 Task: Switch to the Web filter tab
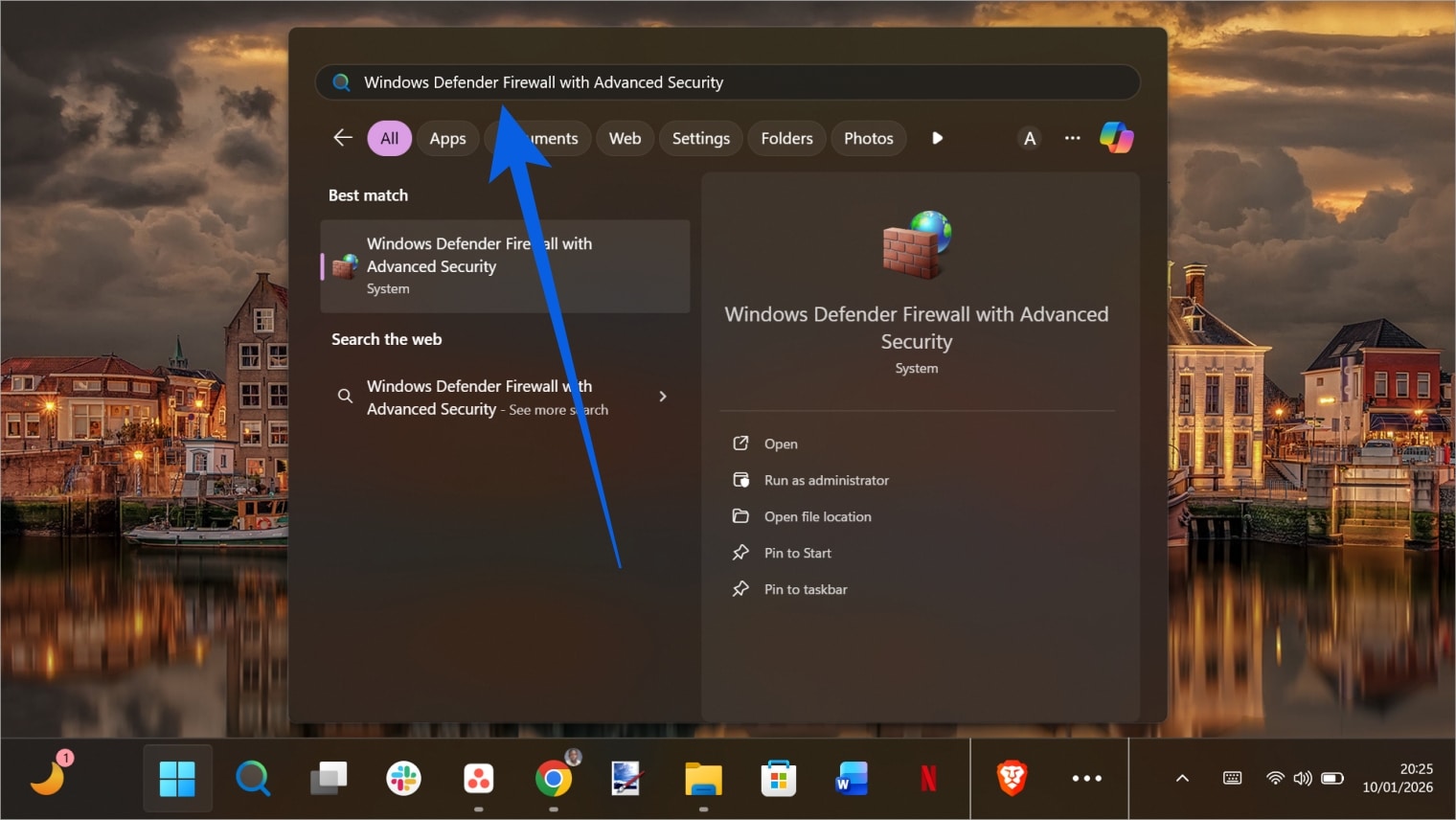click(625, 138)
